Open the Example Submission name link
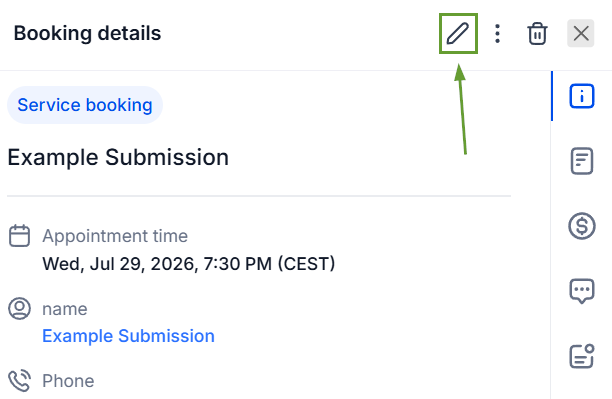 pos(128,336)
